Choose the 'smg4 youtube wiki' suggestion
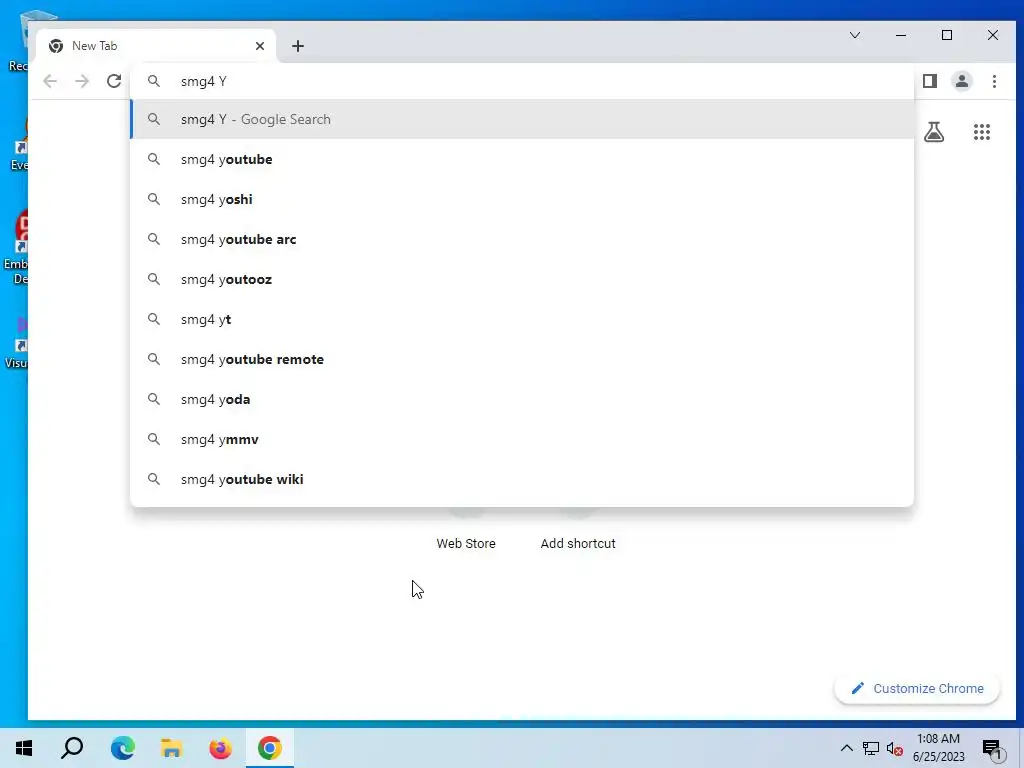The image size is (1024, 768). (522, 479)
